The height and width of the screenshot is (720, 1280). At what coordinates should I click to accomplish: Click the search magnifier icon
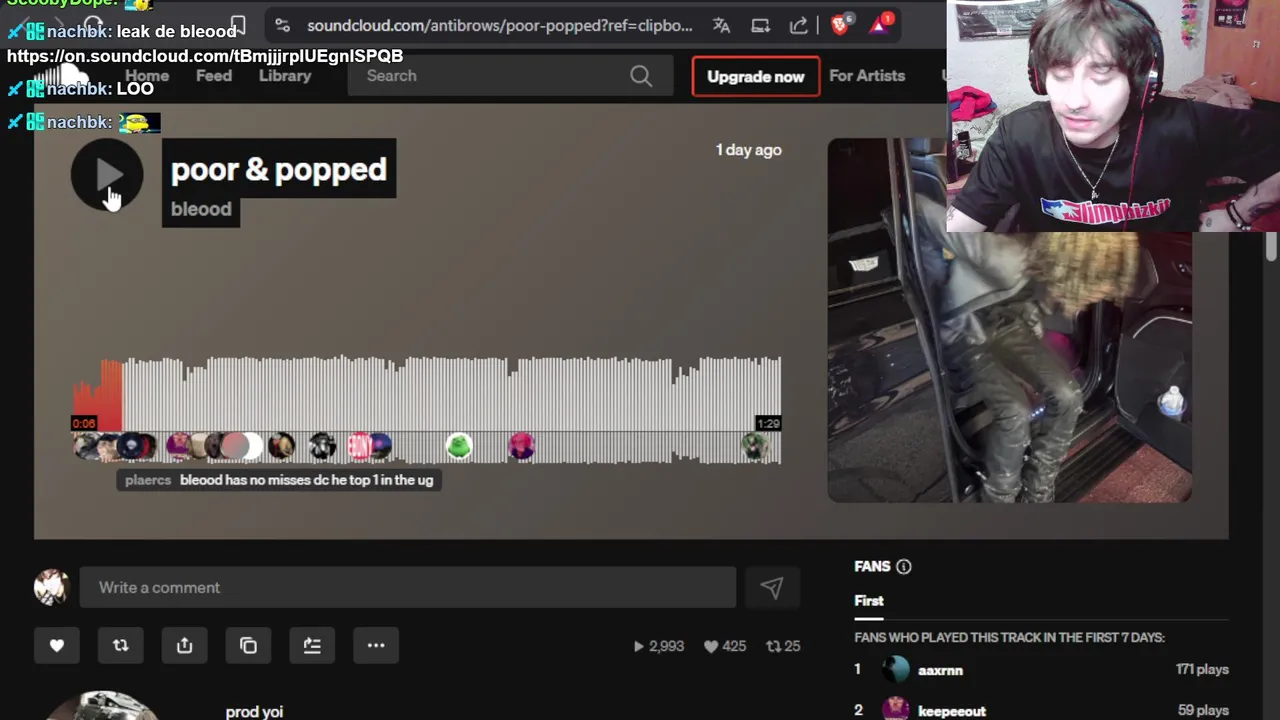(x=641, y=76)
